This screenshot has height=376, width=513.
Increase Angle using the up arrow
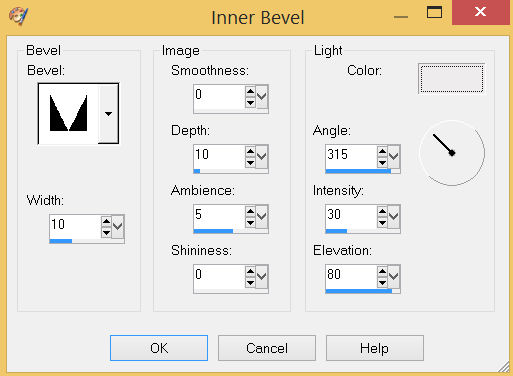[382, 151]
